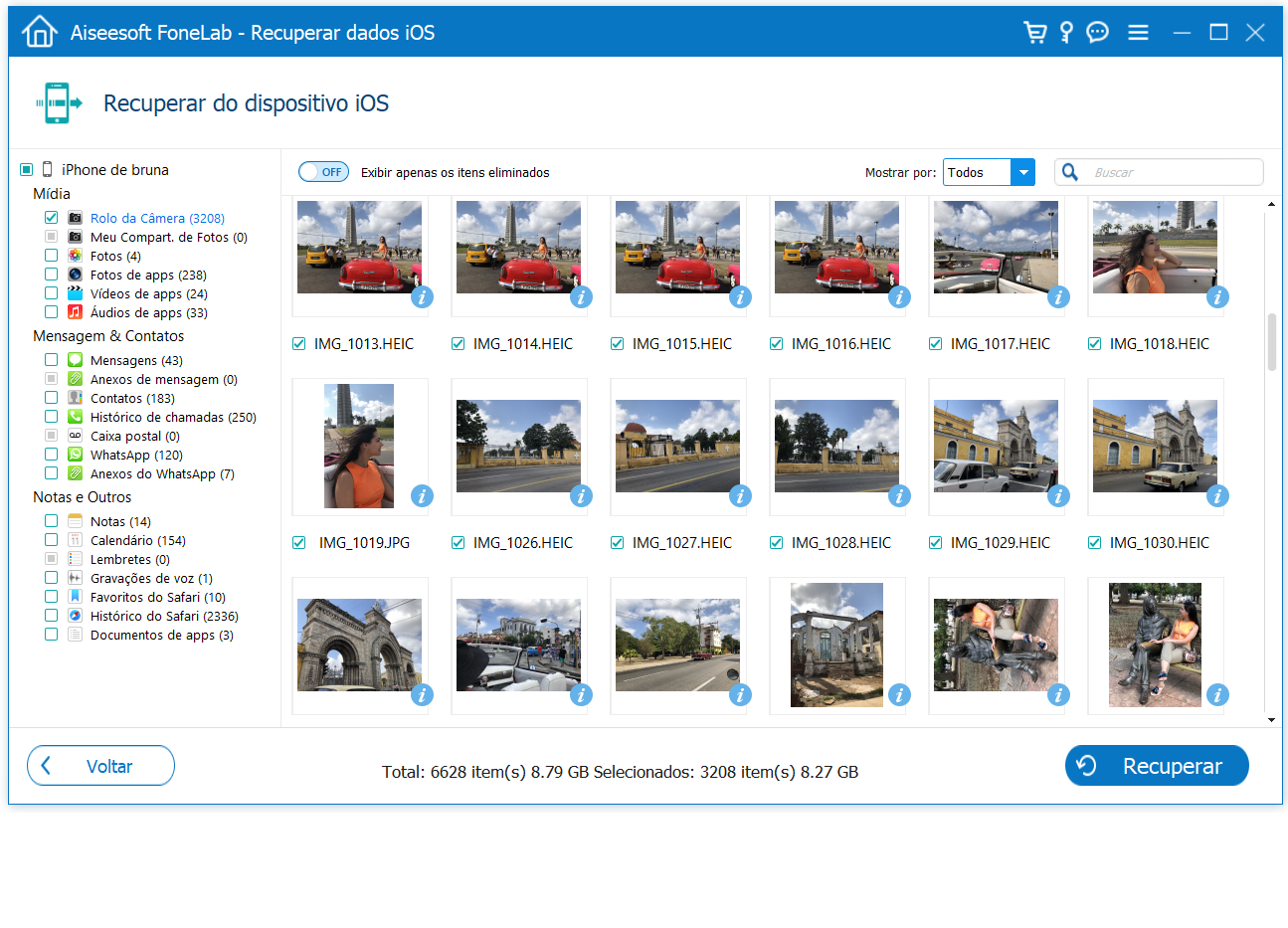Click the Voltar button
Image resolution: width=1288 pixels, height=928 pixels.
100,766
